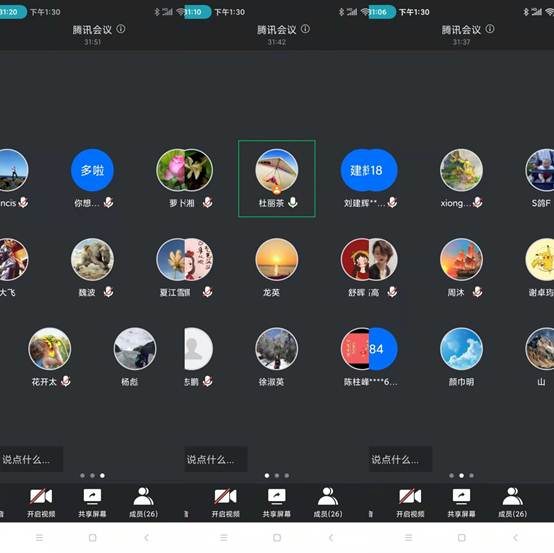This screenshot has height=553, width=554.
Task: Select the last page dot in 31:42 screen
Action: point(287,476)
